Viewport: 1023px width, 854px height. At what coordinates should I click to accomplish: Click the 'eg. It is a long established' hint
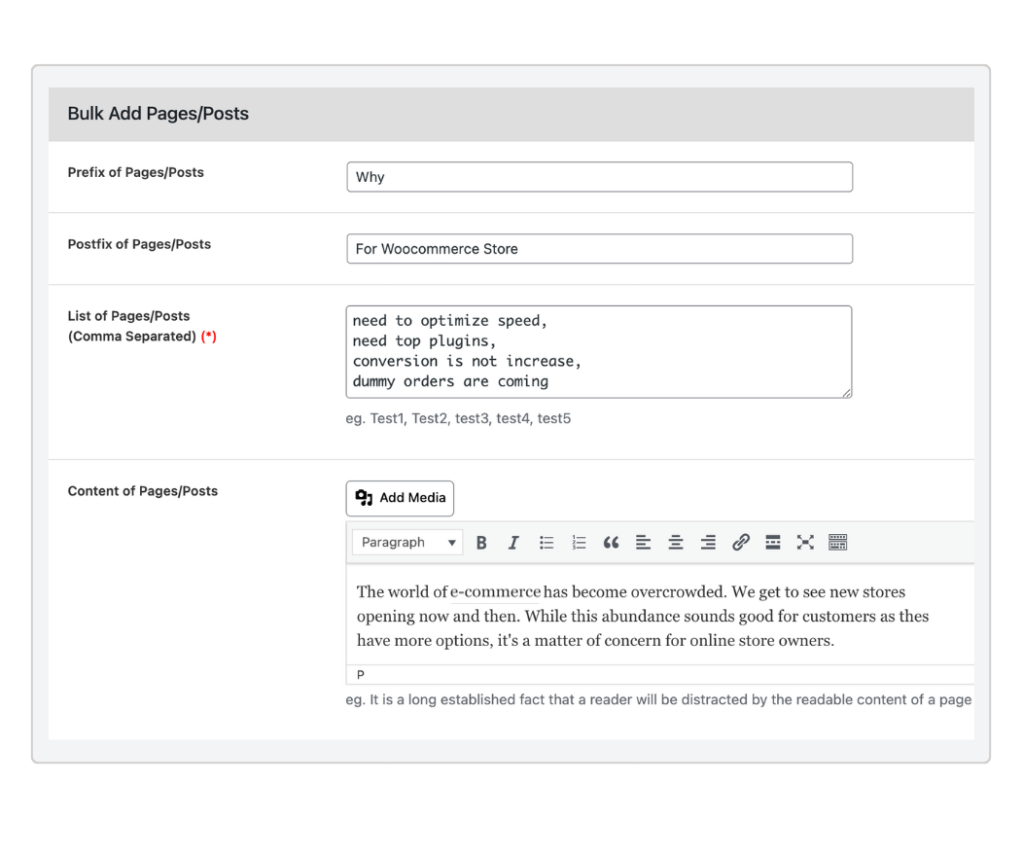(658, 700)
